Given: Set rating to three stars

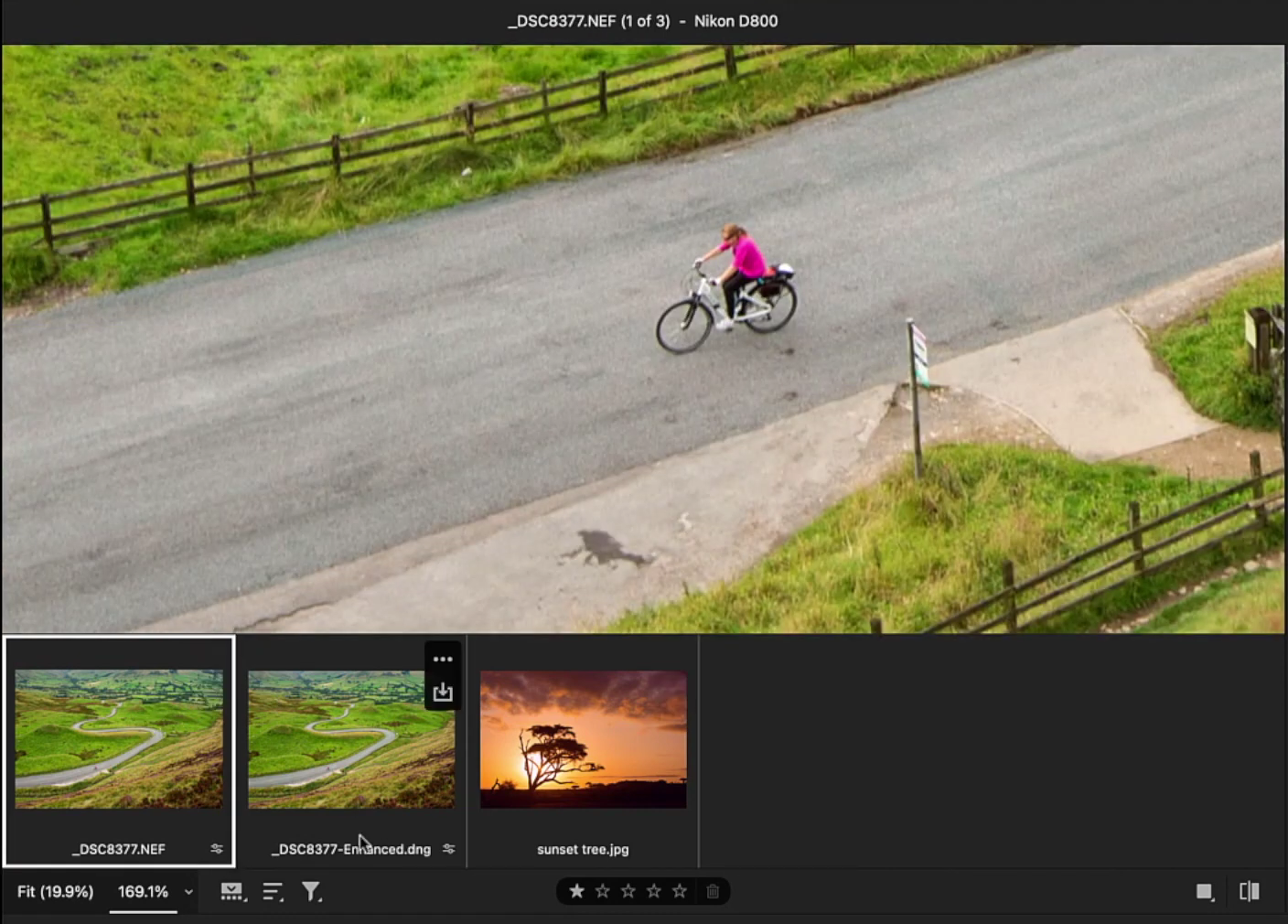Looking at the screenshot, I should [x=628, y=891].
